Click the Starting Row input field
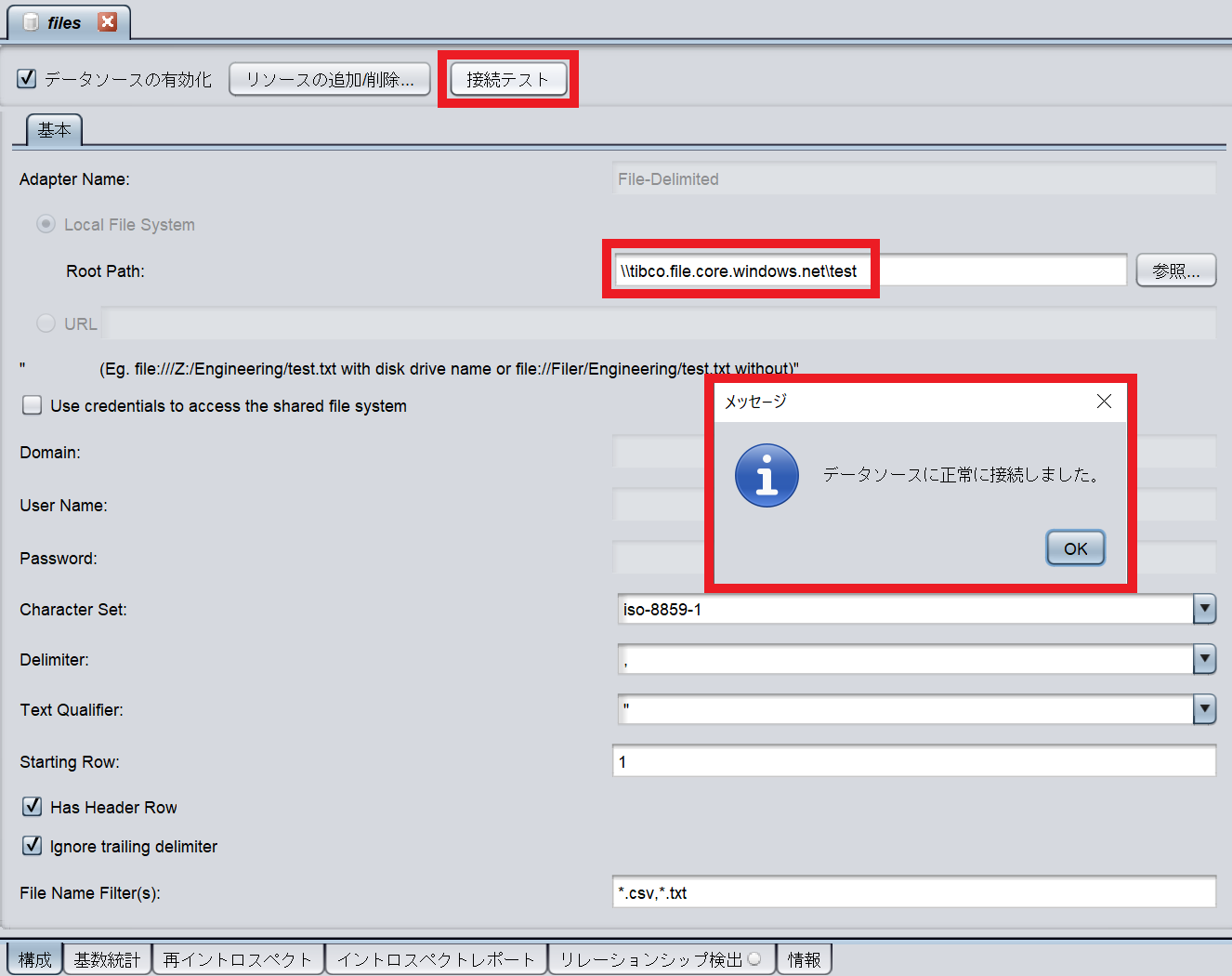 914,761
